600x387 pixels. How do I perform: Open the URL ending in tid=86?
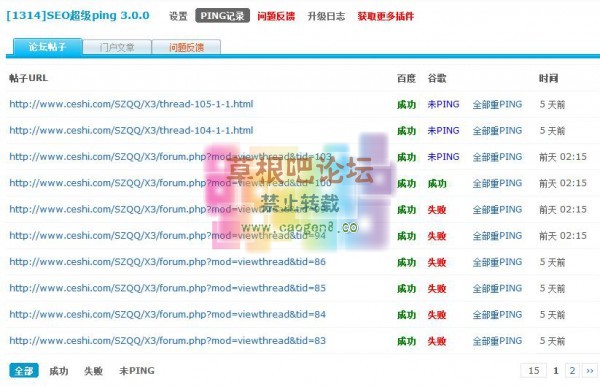coord(168,262)
